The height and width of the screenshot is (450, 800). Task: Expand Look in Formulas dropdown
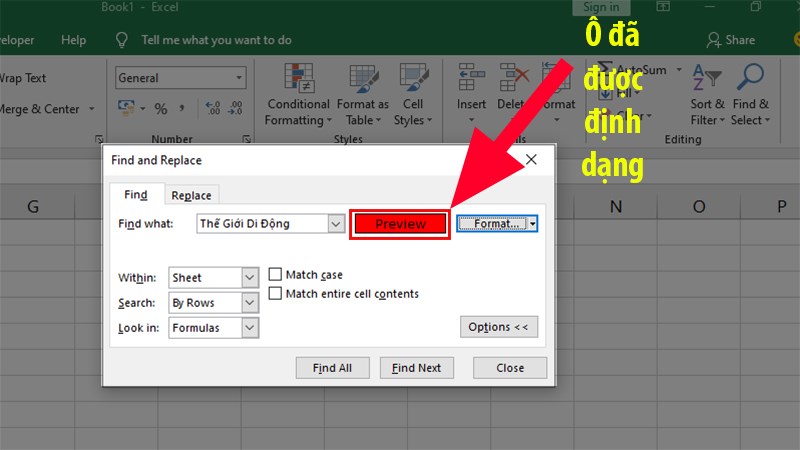click(250, 327)
